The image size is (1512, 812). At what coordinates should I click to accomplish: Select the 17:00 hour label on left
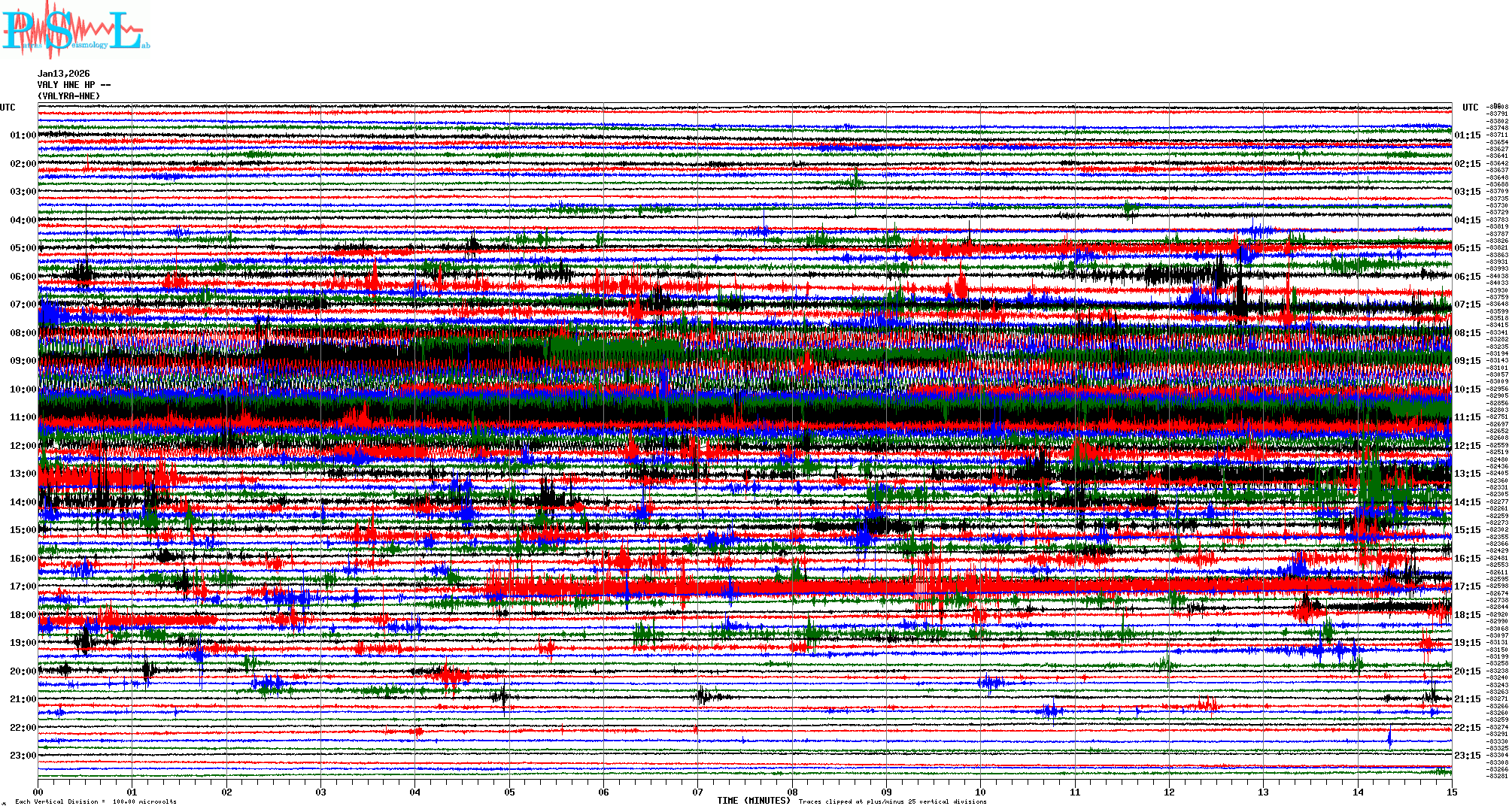pyautogui.click(x=23, y=586)
